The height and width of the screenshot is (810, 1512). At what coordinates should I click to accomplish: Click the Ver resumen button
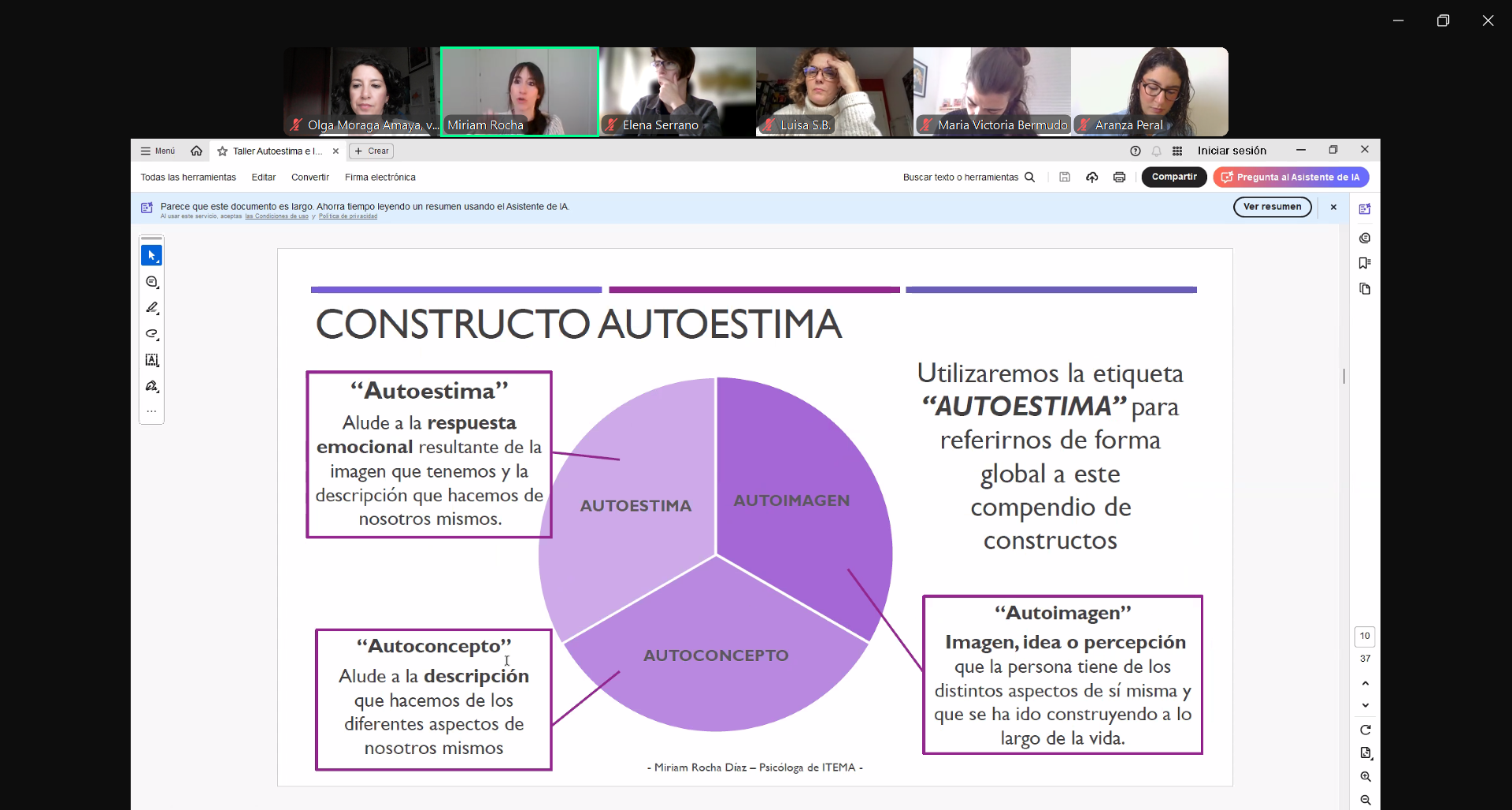[1272, 207]
